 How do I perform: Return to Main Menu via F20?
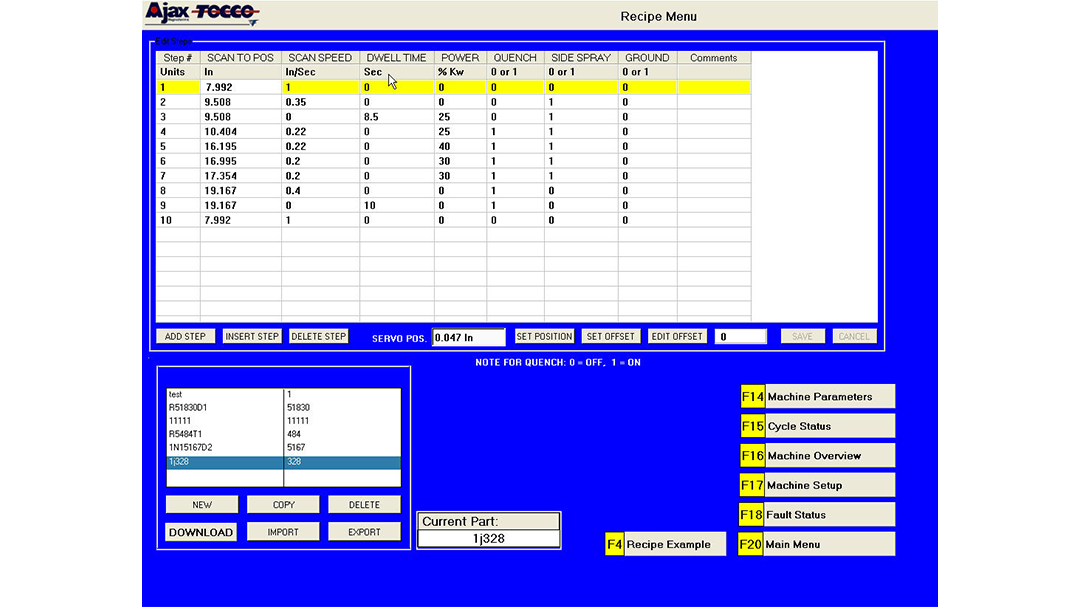(817, 544)
